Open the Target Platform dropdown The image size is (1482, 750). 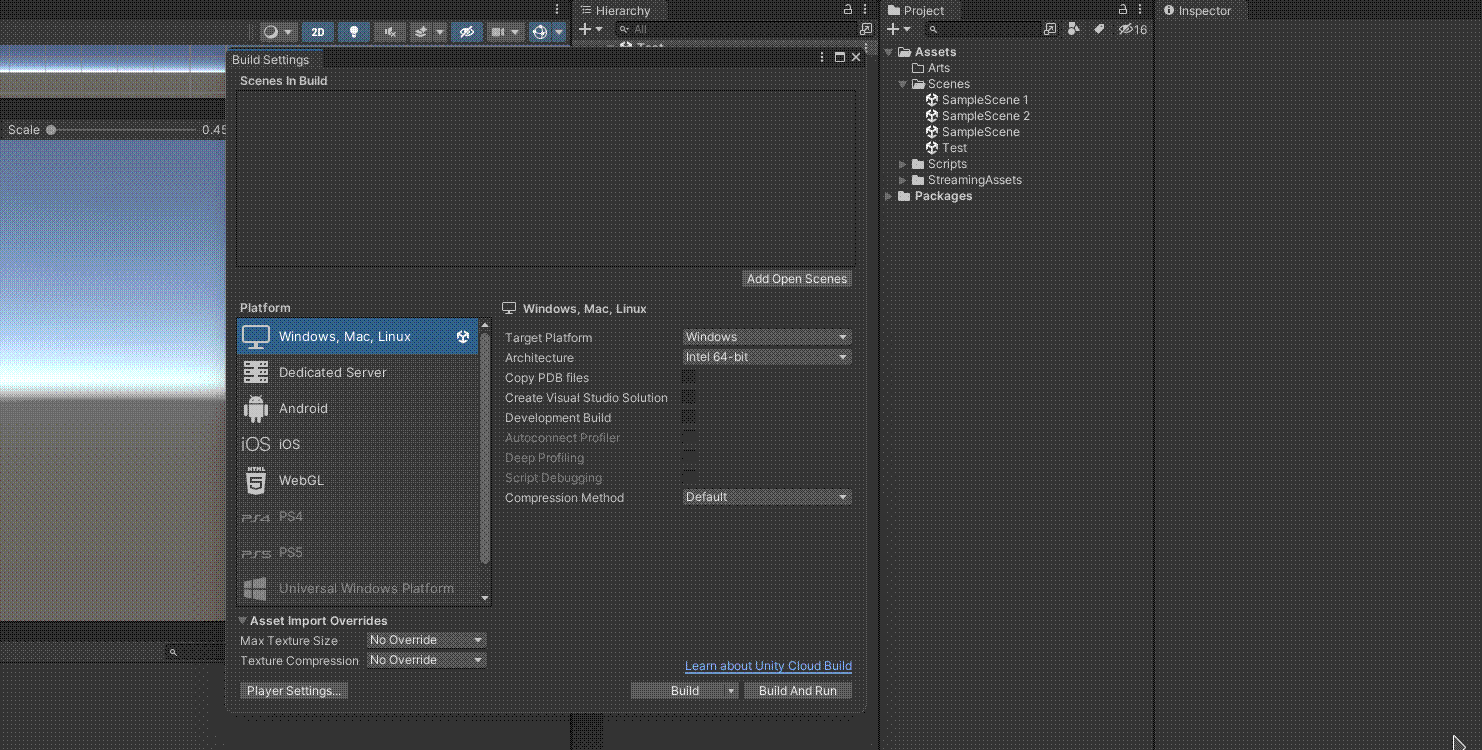[x=766, y=337]
